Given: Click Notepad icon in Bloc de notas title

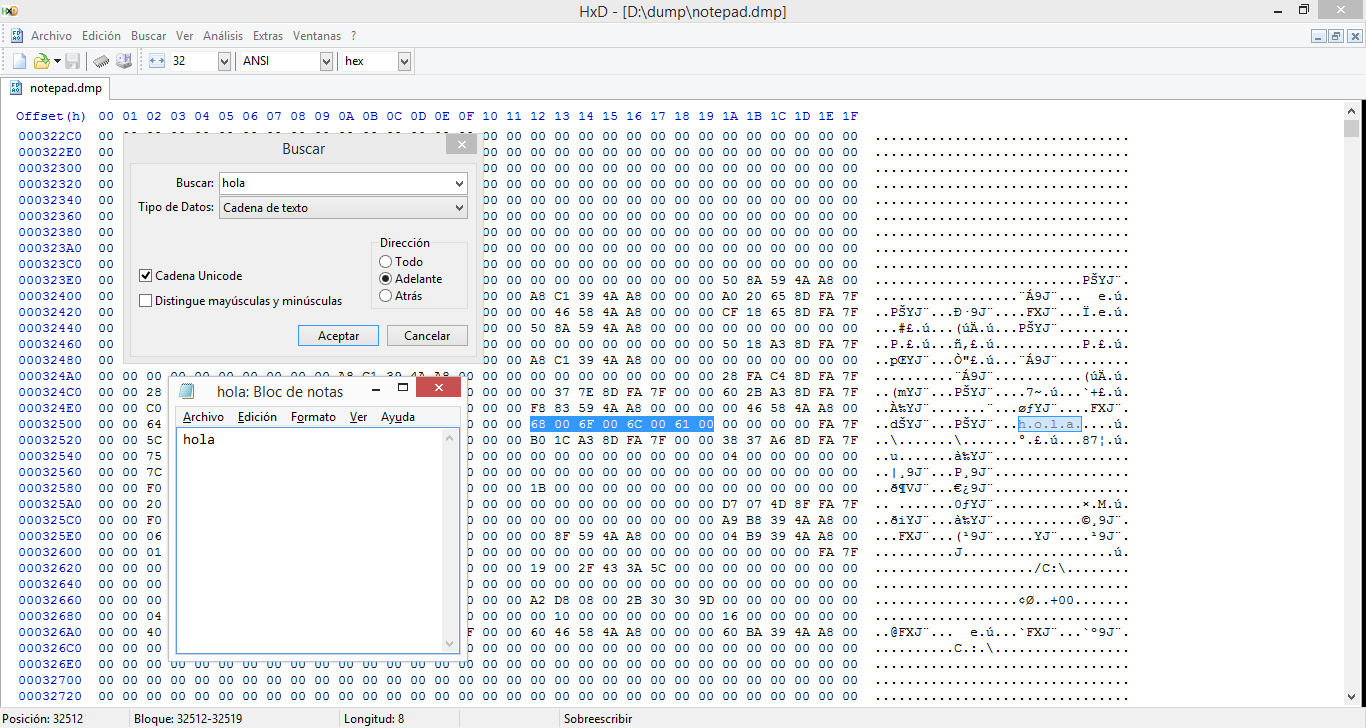Looking at the screenshot, I should click(x=186, y=391).
